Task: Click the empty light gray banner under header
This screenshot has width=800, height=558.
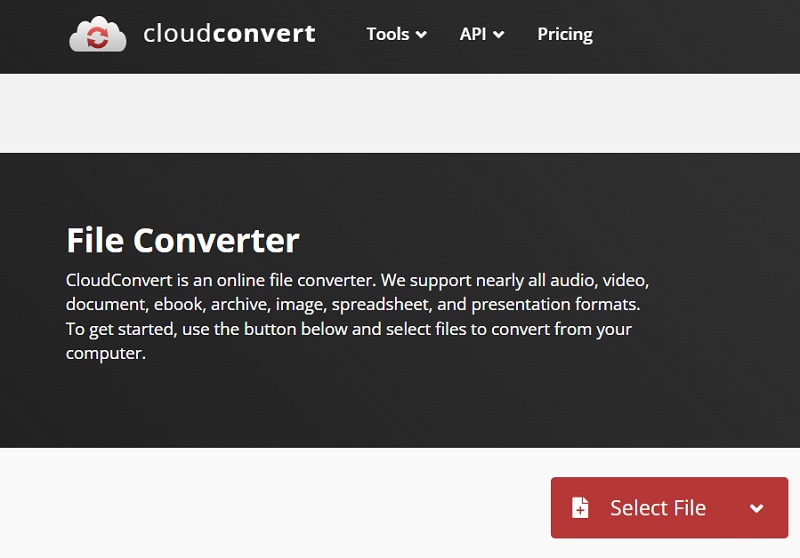Action: [400, 113]
